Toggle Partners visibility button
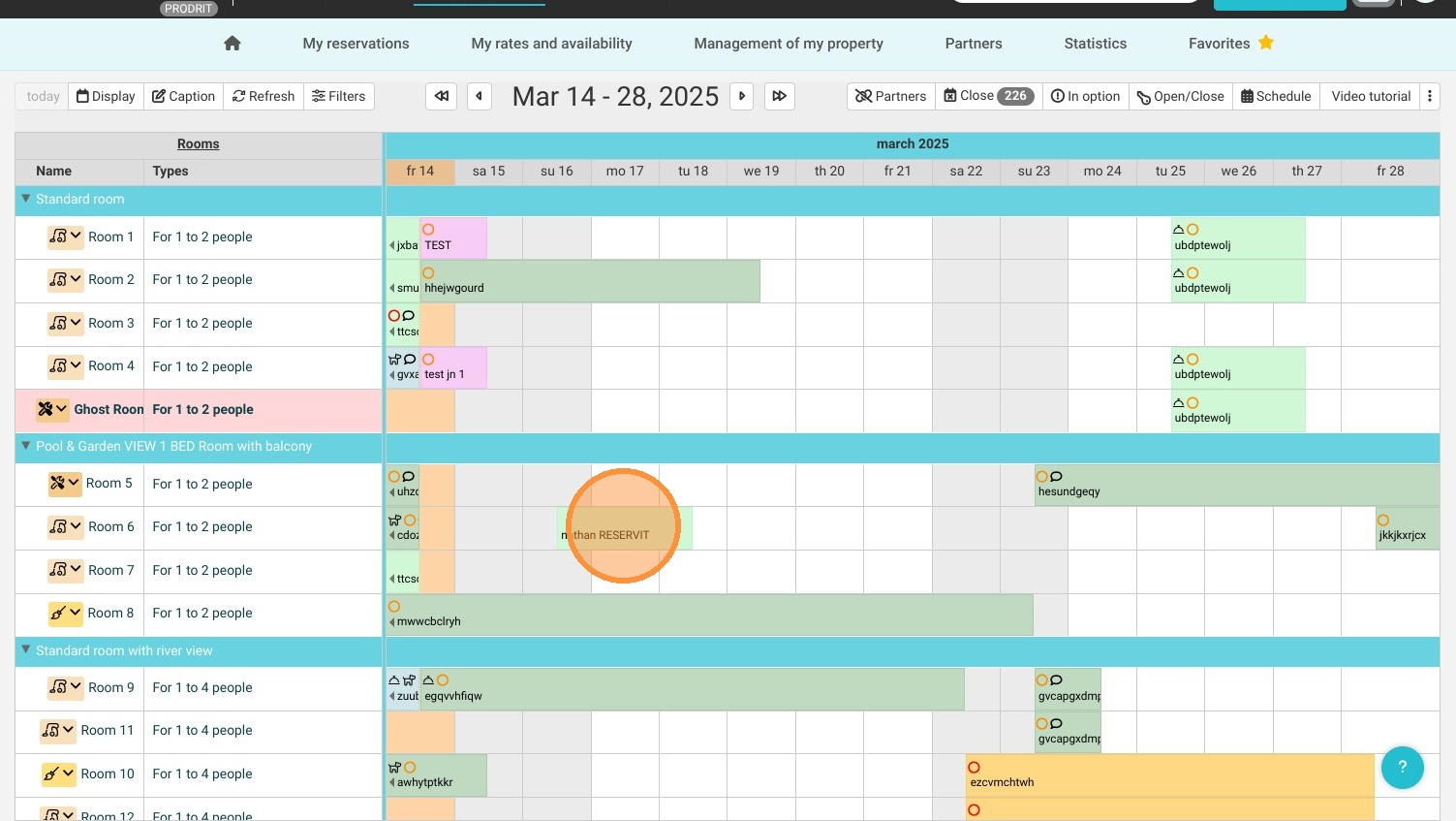1456x821 pixels. pos(891,96)
